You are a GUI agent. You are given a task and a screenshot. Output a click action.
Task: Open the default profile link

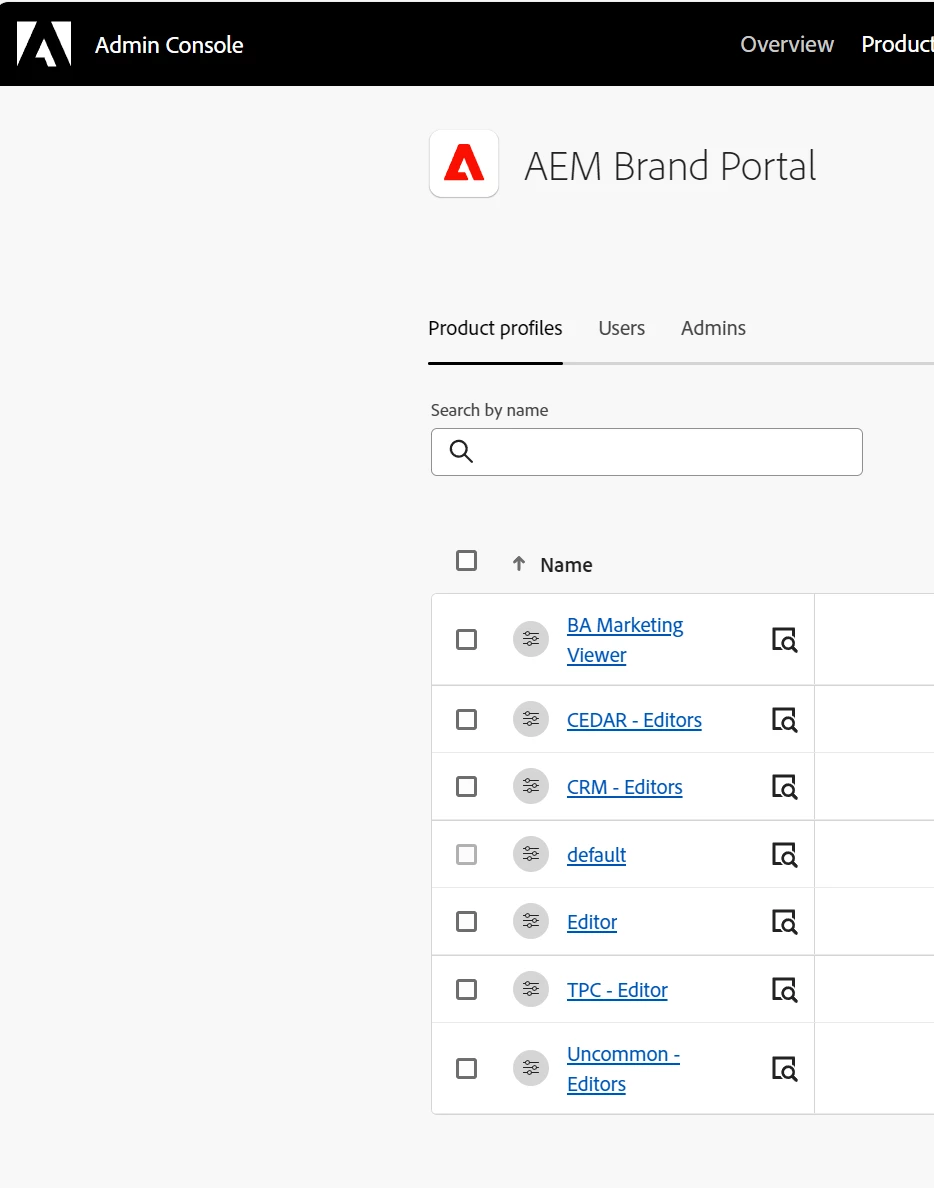coord(596,855)
